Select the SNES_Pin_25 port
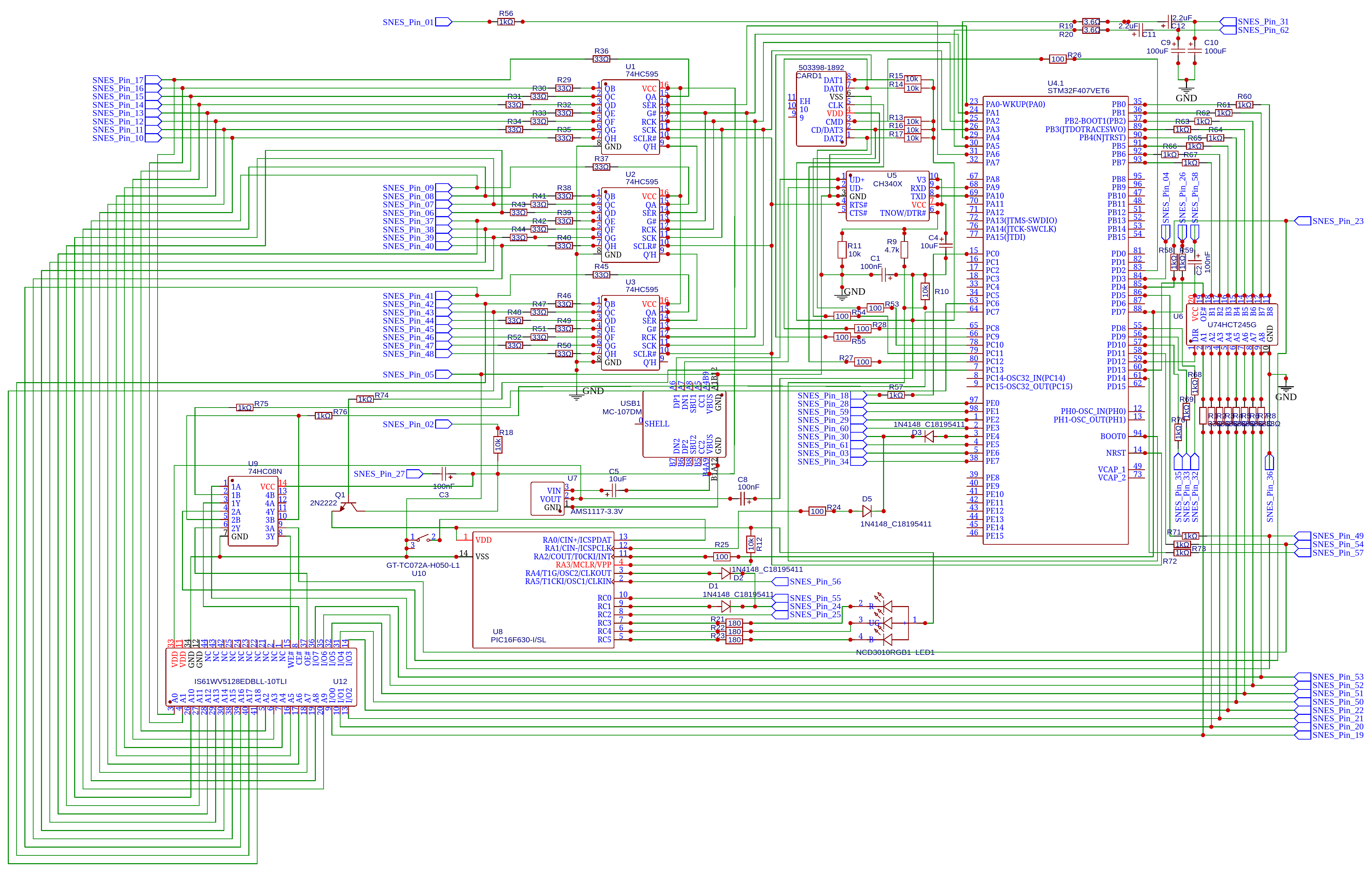The width and height of the screenshot is (1372, 872). [x=806, y=615]
